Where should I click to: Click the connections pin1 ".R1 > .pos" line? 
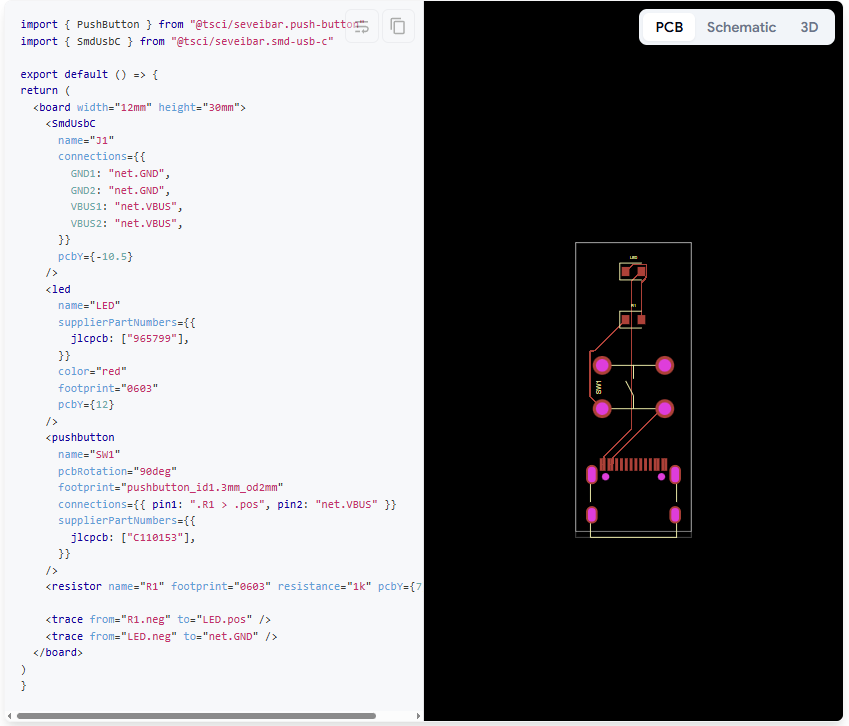tap(227, 504)
